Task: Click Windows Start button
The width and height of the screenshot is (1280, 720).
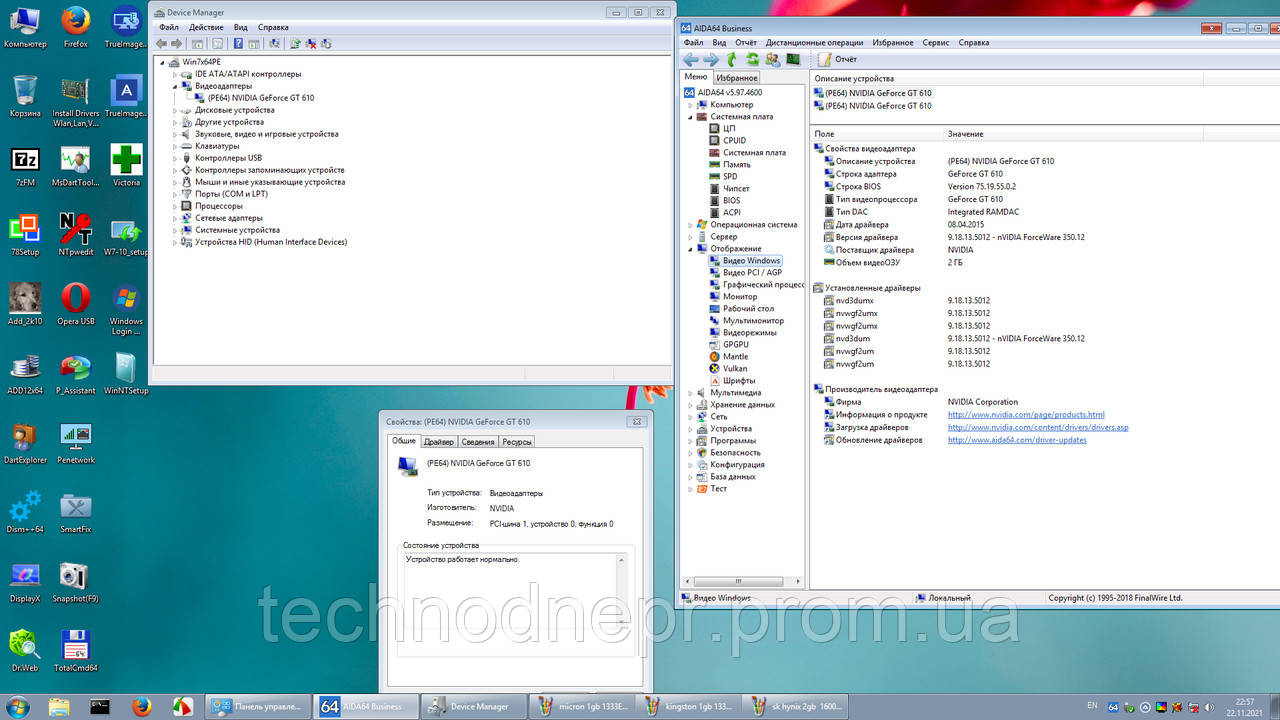Action: coord(20,705)
